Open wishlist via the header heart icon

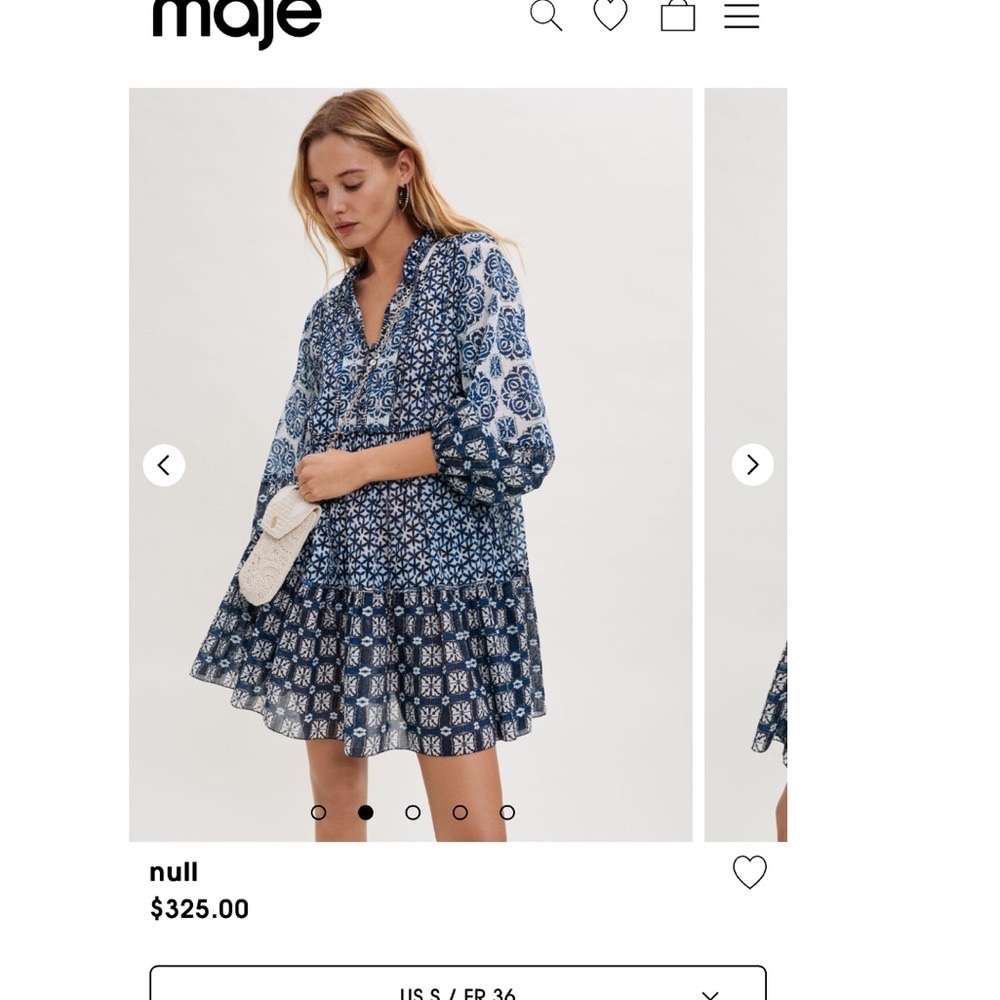(x=610, y=16)
